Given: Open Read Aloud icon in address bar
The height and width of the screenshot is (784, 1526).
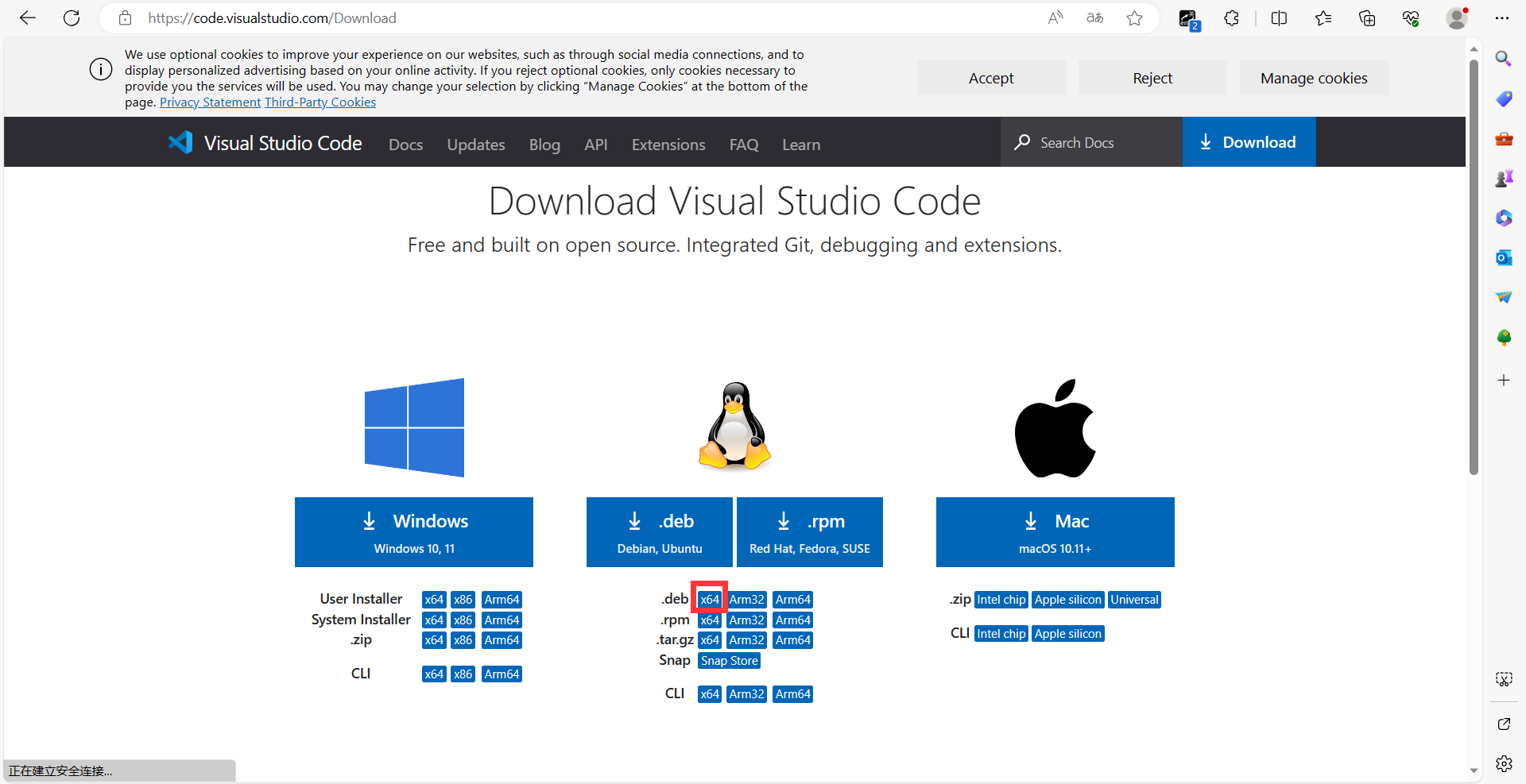Looking at the screenshot, I should pos(1055,18).
